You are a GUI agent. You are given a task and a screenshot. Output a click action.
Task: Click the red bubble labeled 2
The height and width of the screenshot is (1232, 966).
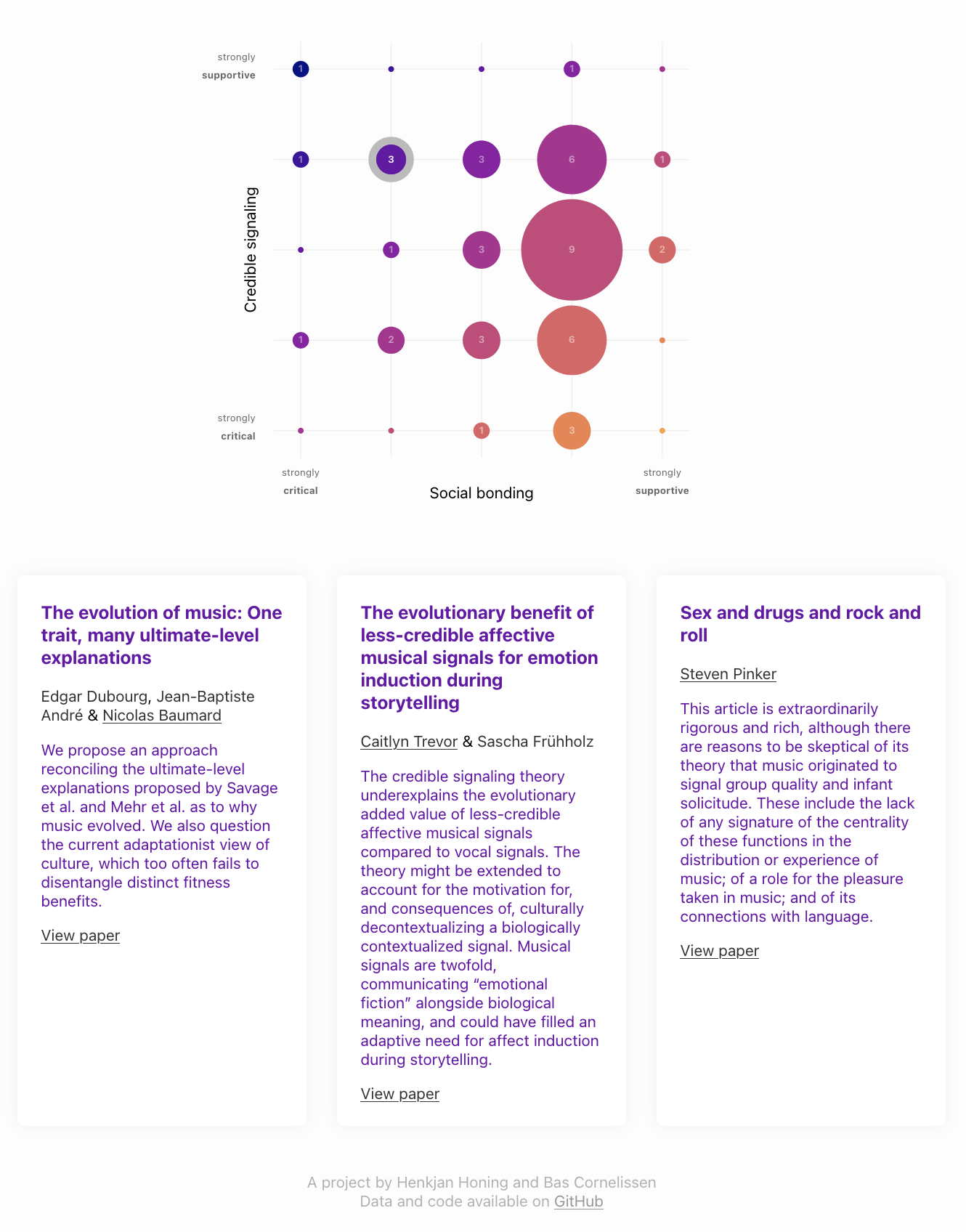(x=662, y=249)
